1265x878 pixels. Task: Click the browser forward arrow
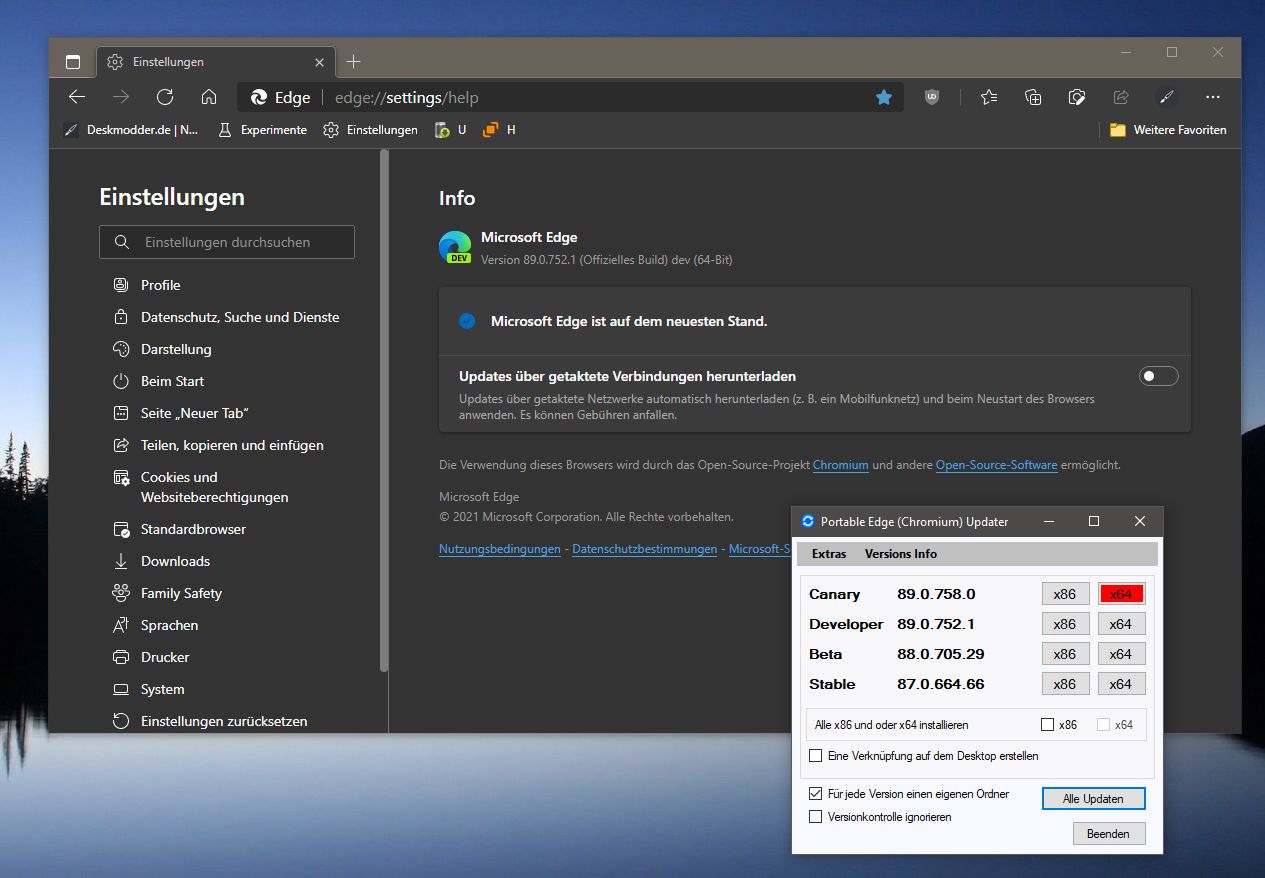pos(121,97)
